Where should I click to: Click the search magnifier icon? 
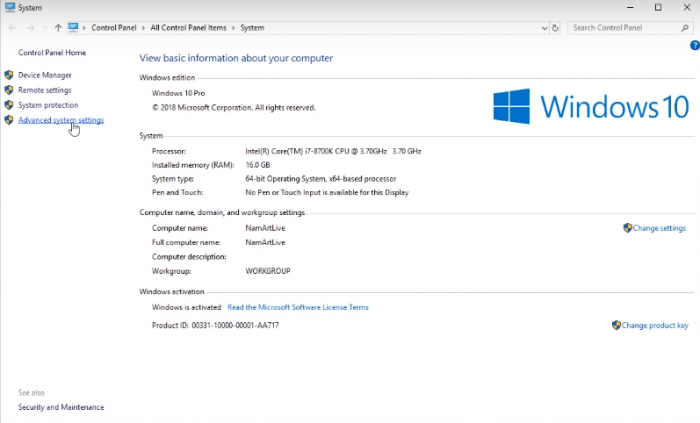click(685, 28)
